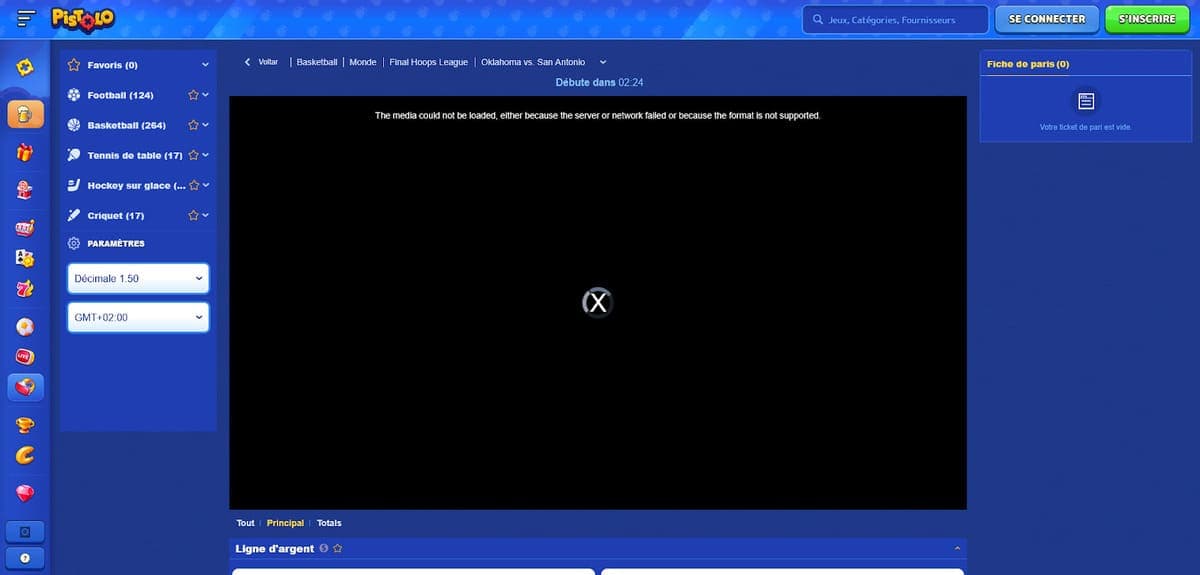Click the pink diamond sidebar icon
Image resolution: width=1200 pixels, height=575 pixels.
click(x=25, y=493)
